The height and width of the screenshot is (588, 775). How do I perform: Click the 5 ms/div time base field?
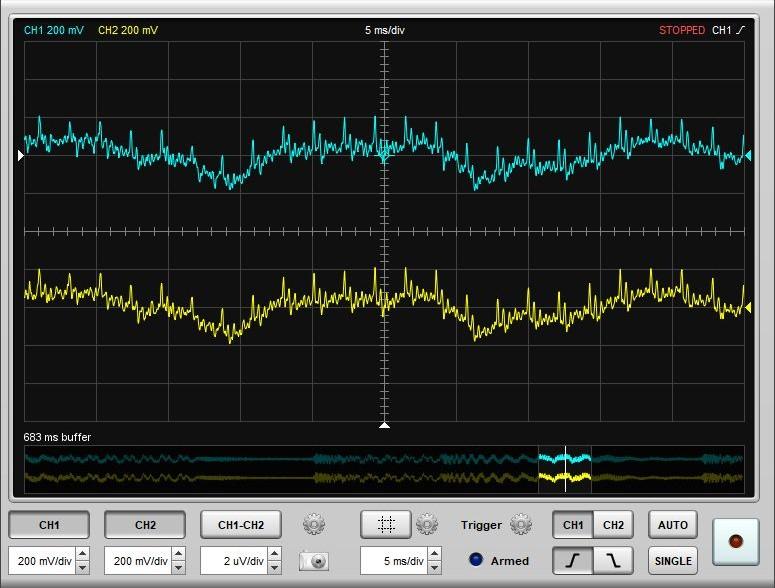pyautogui.click(x=394, y=561)
